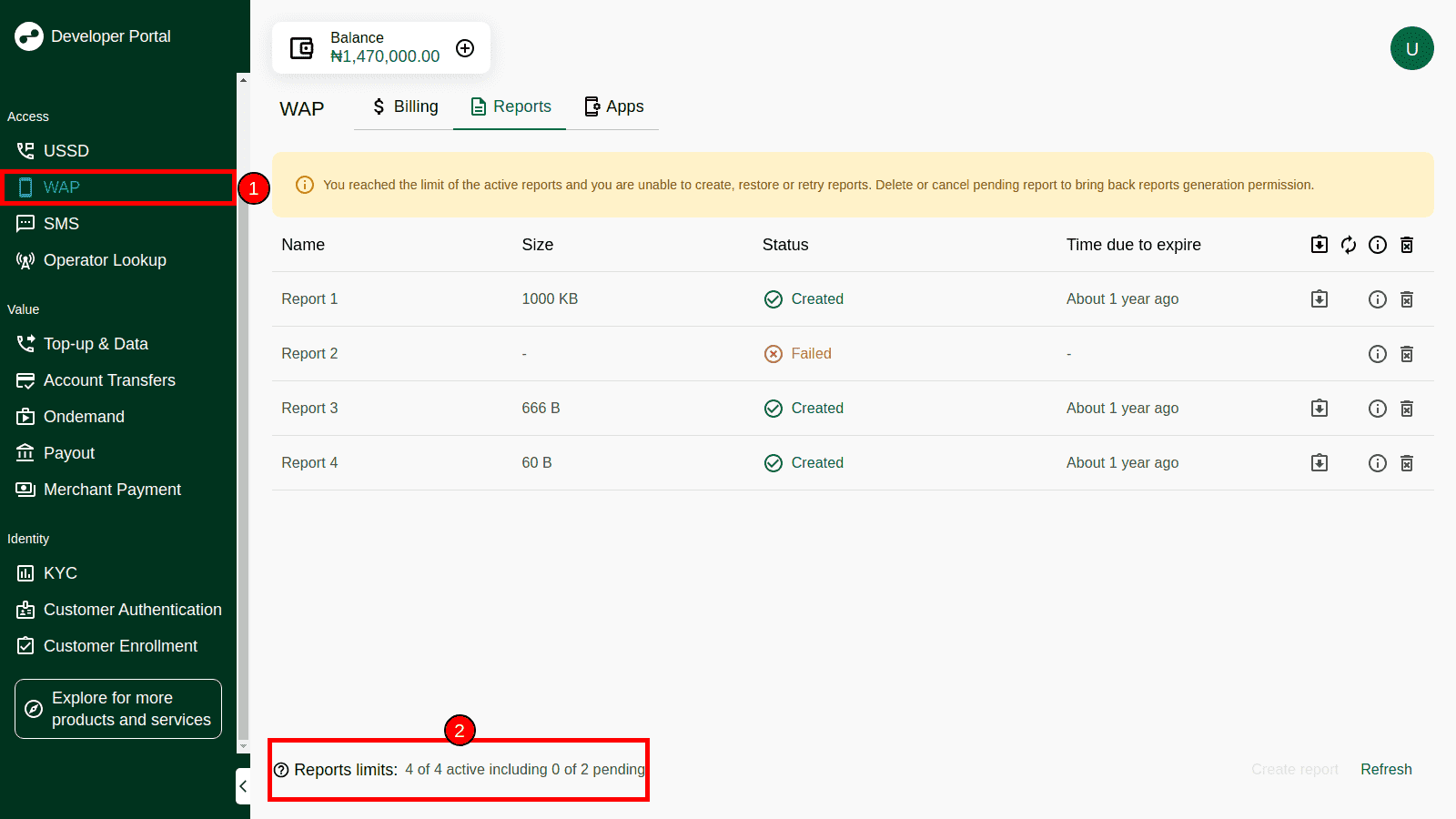Collapse the sidebar with chevron handle
Viewport: 1456px width, 819px height.
[x=243, y=786]
